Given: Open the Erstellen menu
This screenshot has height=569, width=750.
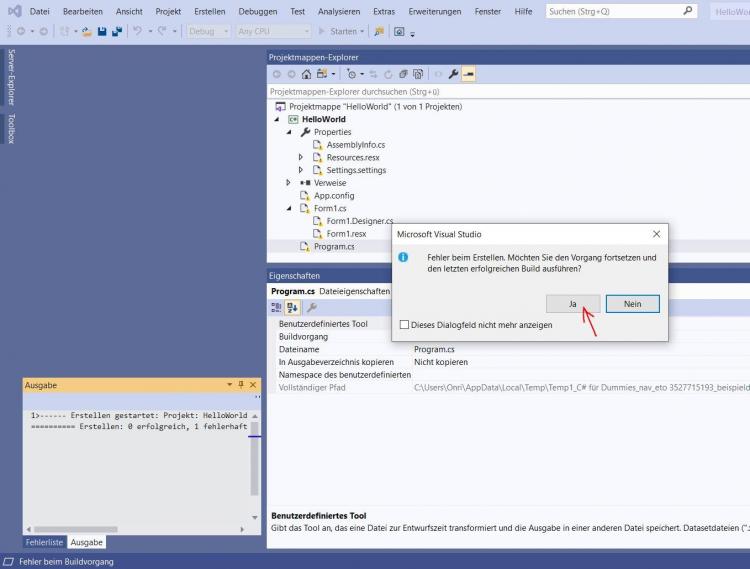Looking at the screenshot, I should point(210,11).
